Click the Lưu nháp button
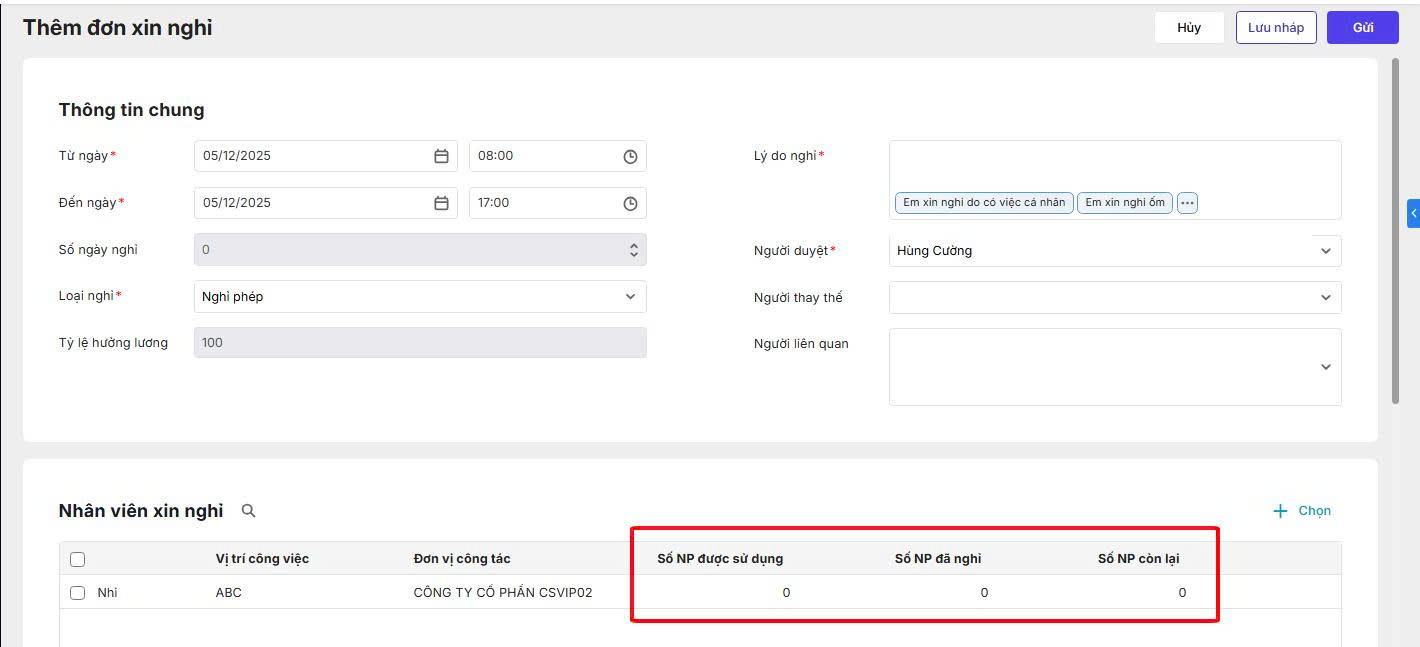Screen dimensions: 1420x647 click(x=1275, y=28)
